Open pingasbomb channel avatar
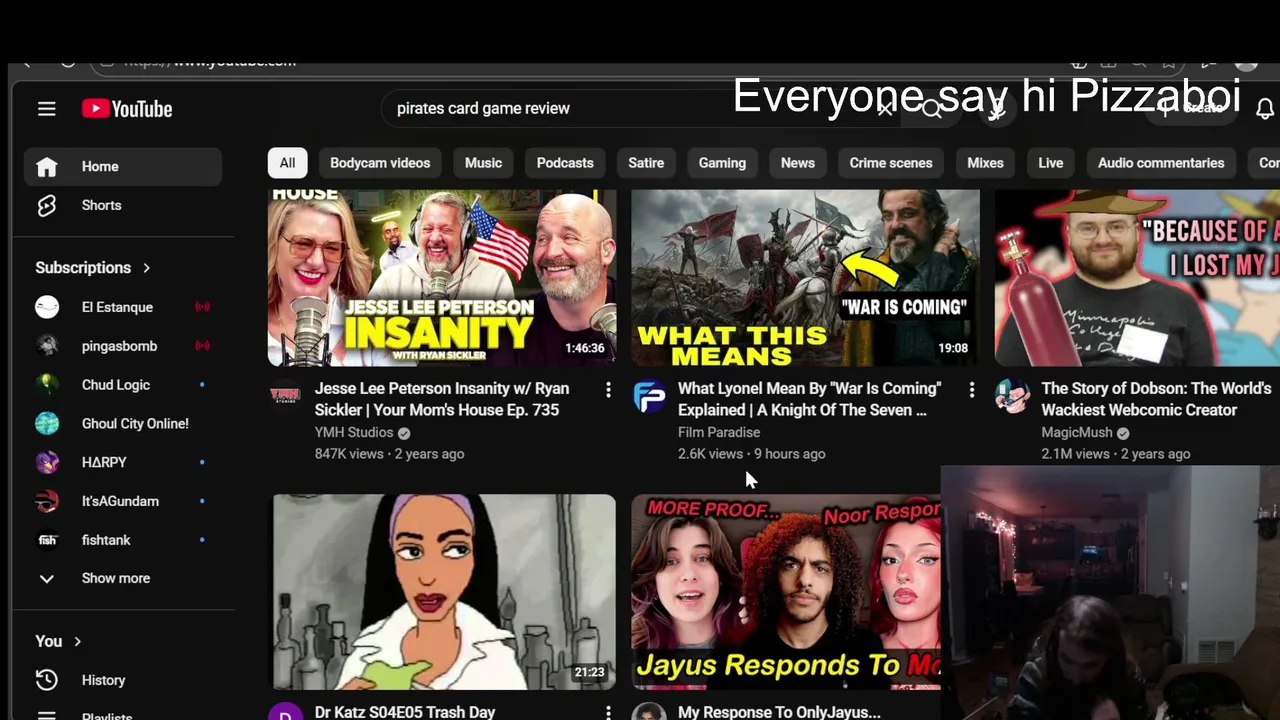Image resolution: width=1280 pixels, height=720 pixels. pos(47,346)
